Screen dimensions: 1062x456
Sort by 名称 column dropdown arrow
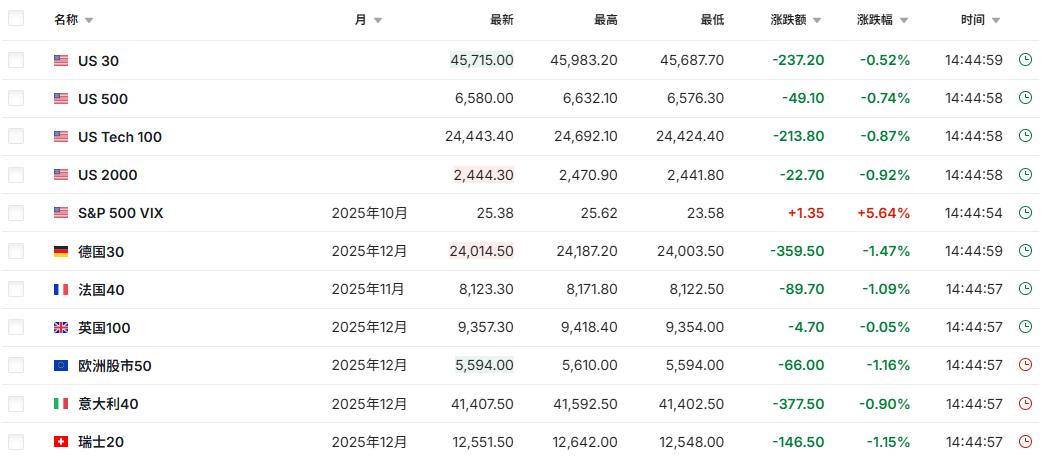[89, 20]
